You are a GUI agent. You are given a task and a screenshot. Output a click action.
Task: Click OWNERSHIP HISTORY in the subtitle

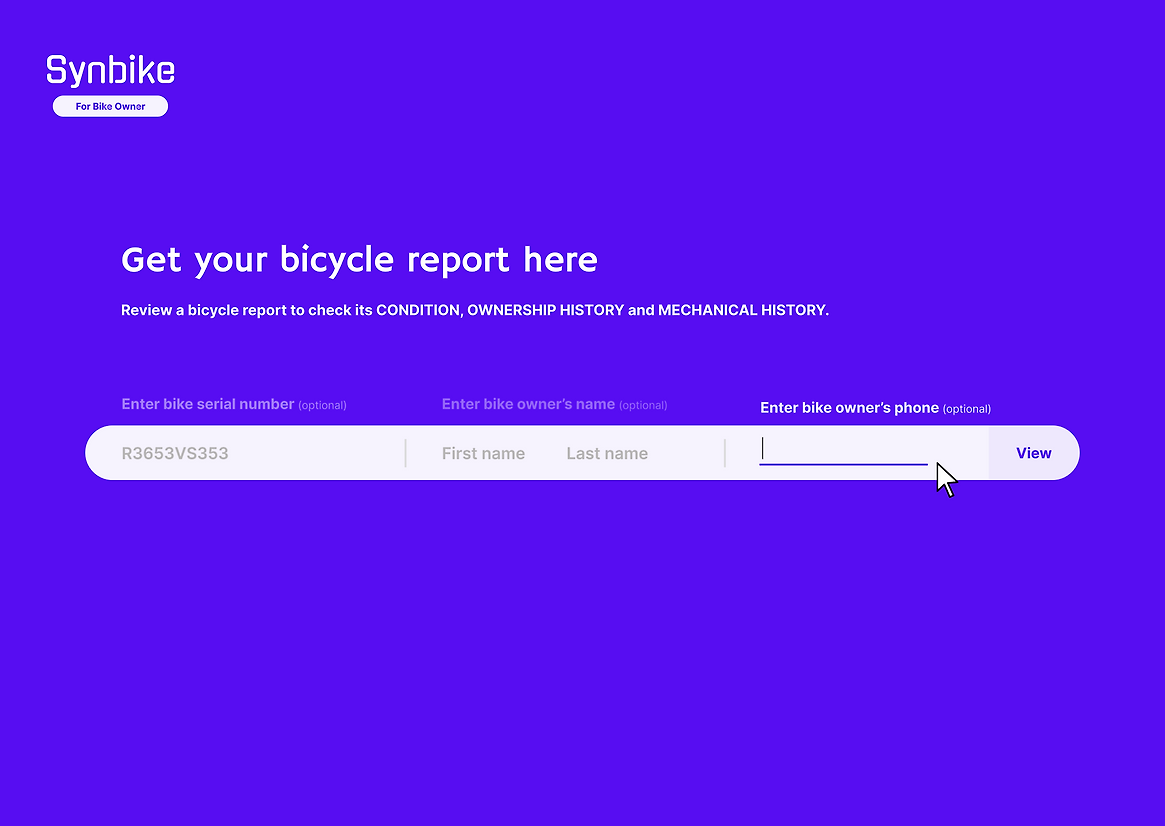(545, 310)
